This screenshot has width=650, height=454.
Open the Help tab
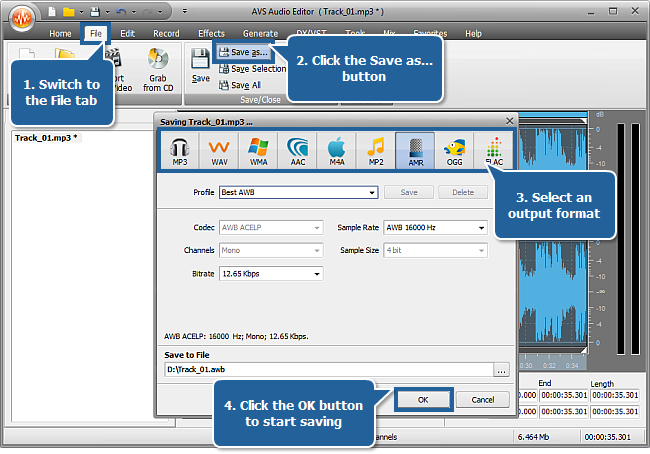(473, 34)
